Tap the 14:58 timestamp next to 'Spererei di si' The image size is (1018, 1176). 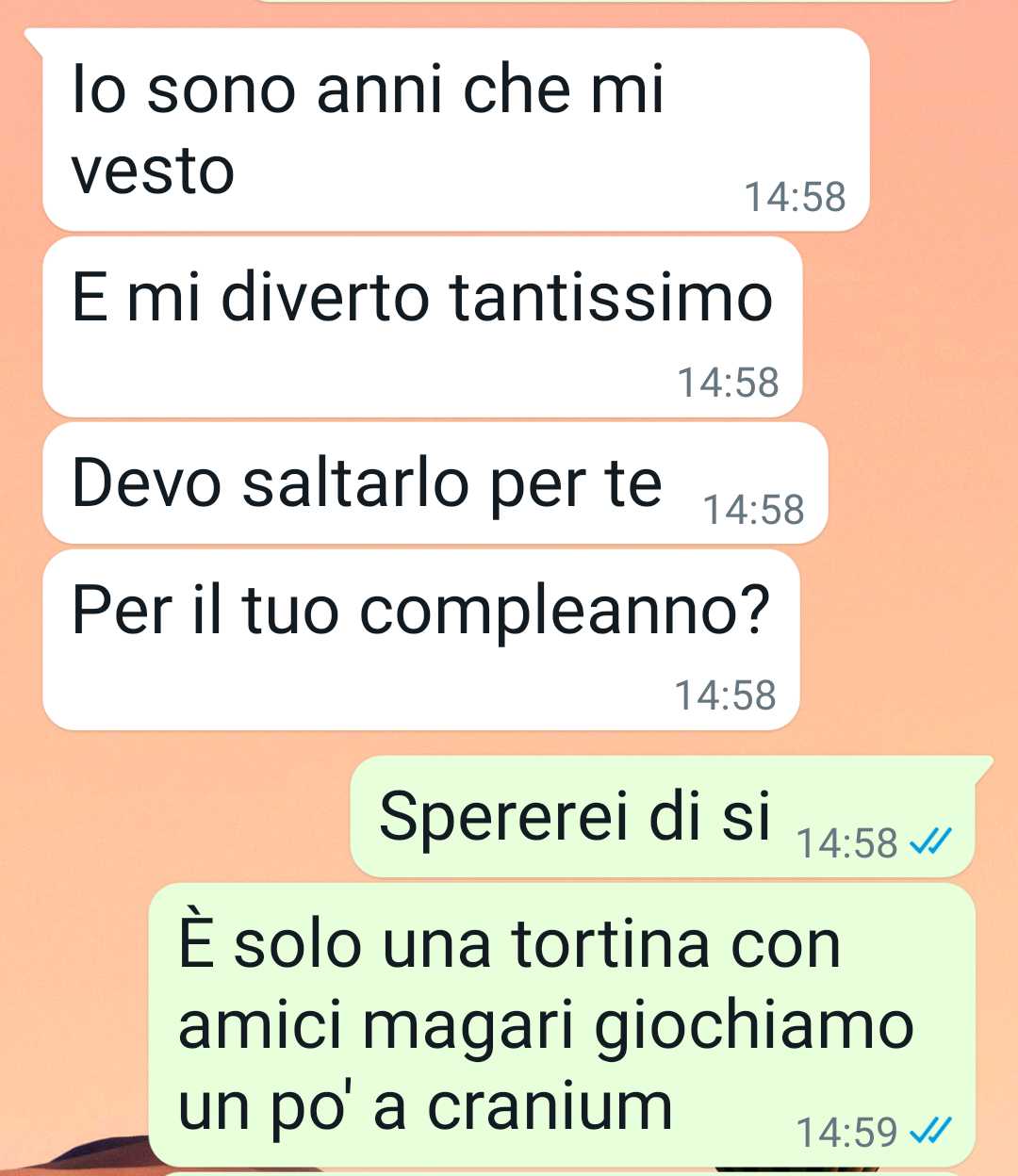point(846,842)
